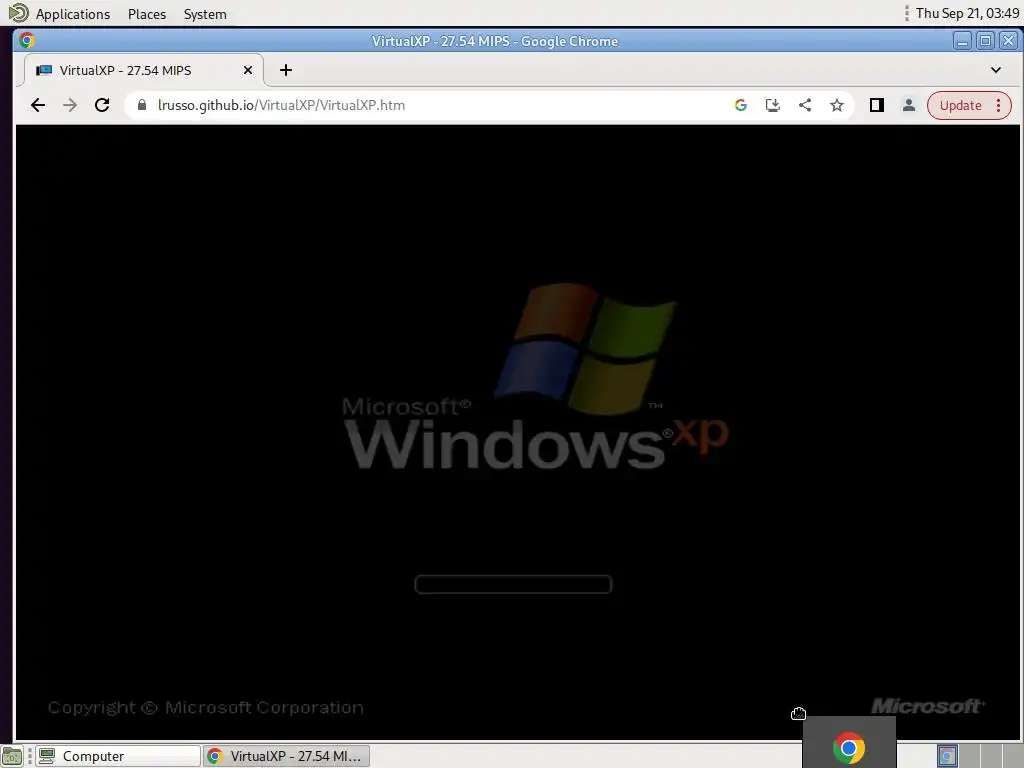Expand the tab search chevron
The width and height of the screenshot is (1024, 768).
pos(995,70)
